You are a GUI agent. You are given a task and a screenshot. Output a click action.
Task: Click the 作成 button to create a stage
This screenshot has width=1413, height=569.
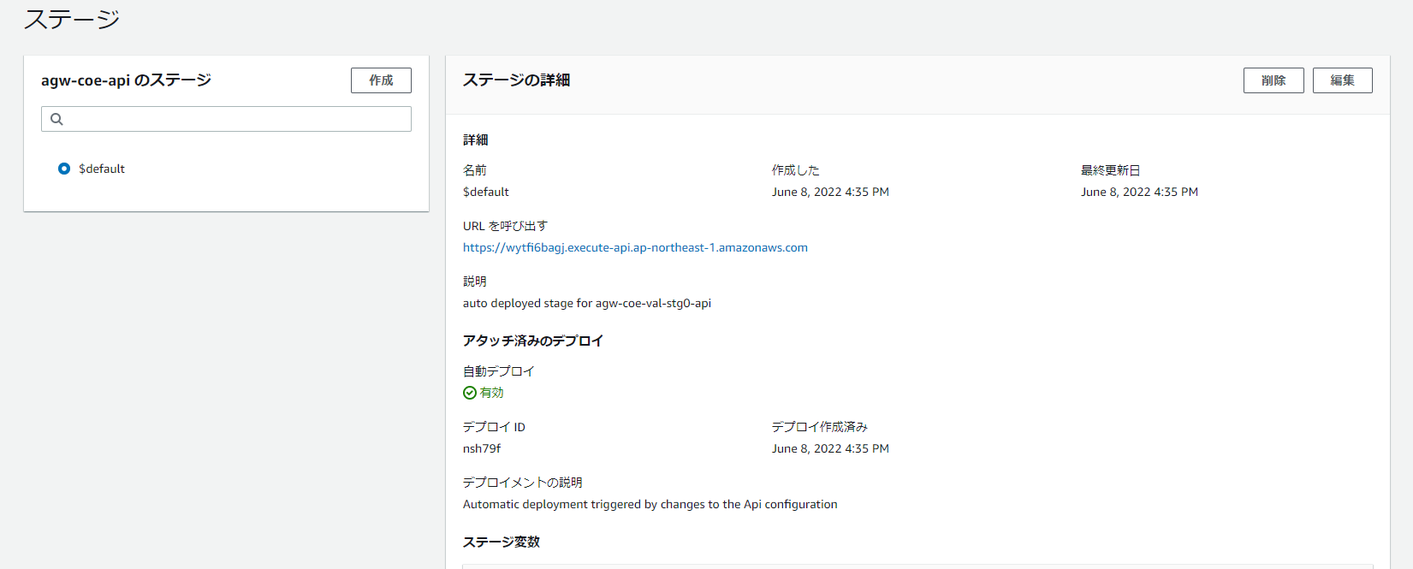click(381, 80)
